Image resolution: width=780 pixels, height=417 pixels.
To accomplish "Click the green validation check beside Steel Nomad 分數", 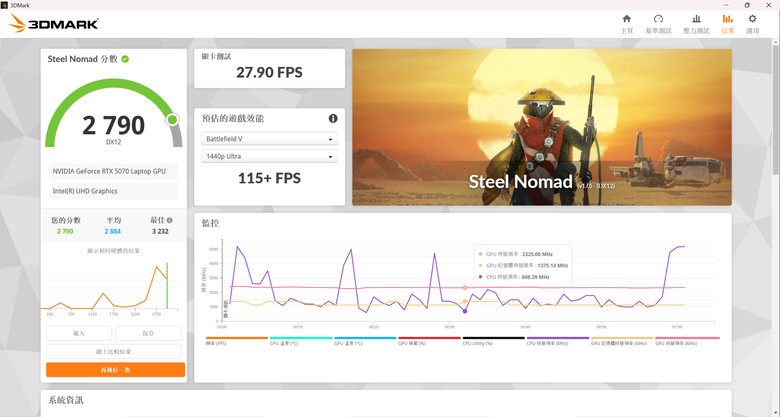I will (x=125, y=59).
